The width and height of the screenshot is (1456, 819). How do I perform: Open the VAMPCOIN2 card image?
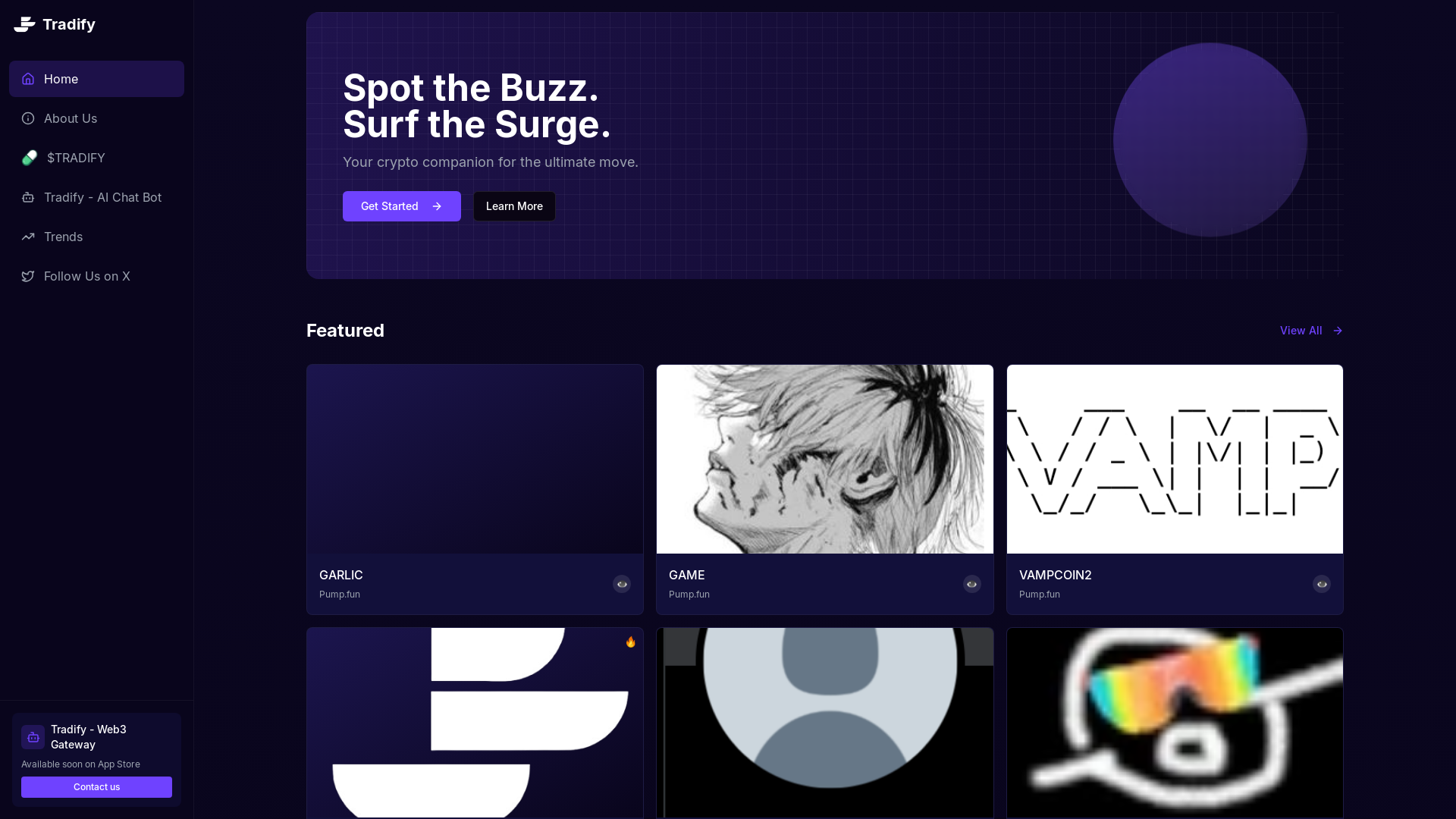point(1175,459)
